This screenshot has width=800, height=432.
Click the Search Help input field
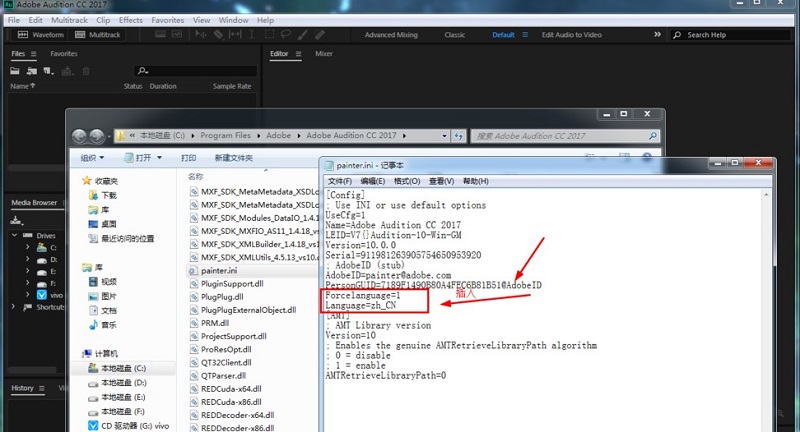(735, 35)
